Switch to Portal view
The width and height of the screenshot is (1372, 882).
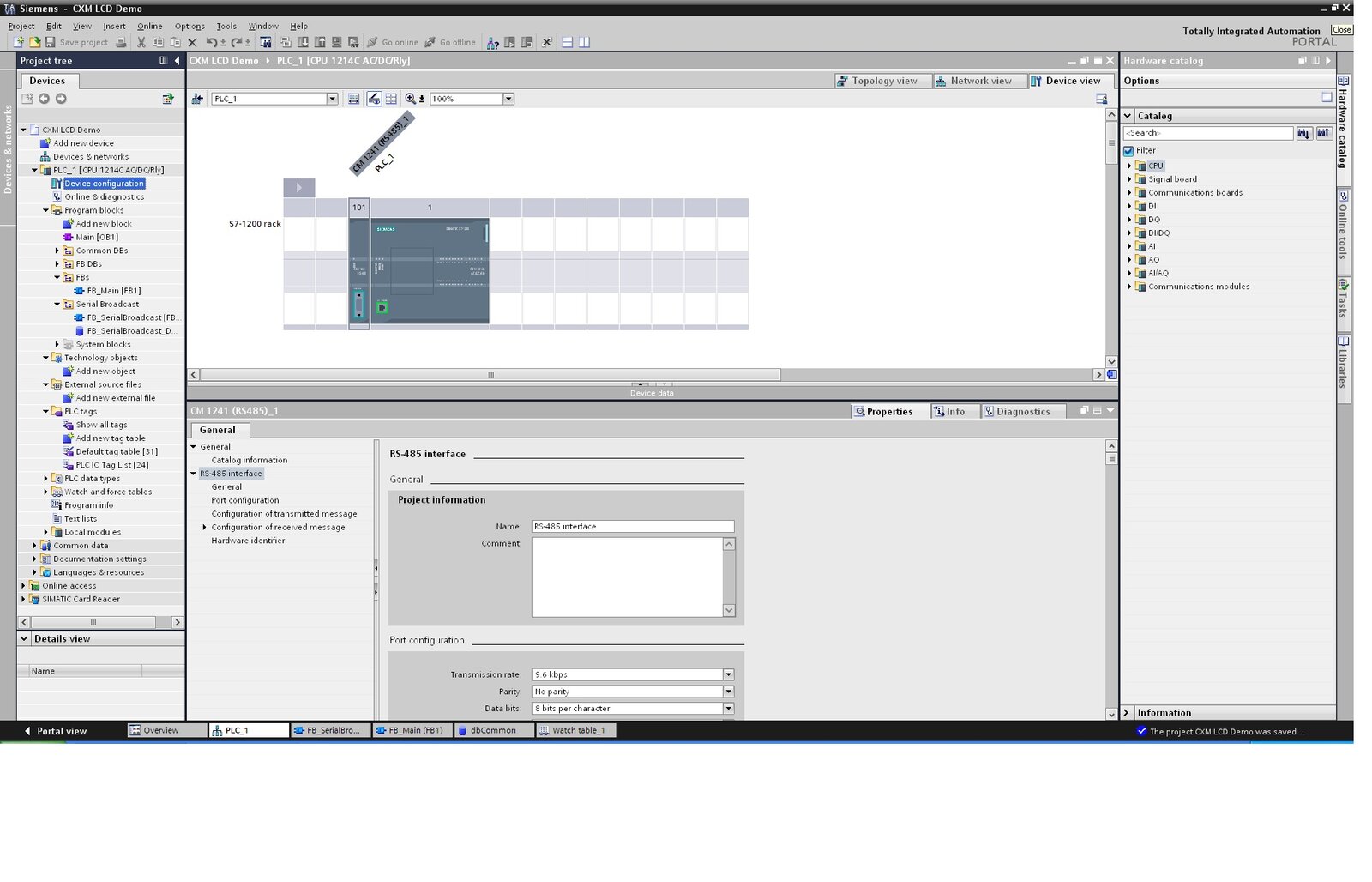pos(57,731)
